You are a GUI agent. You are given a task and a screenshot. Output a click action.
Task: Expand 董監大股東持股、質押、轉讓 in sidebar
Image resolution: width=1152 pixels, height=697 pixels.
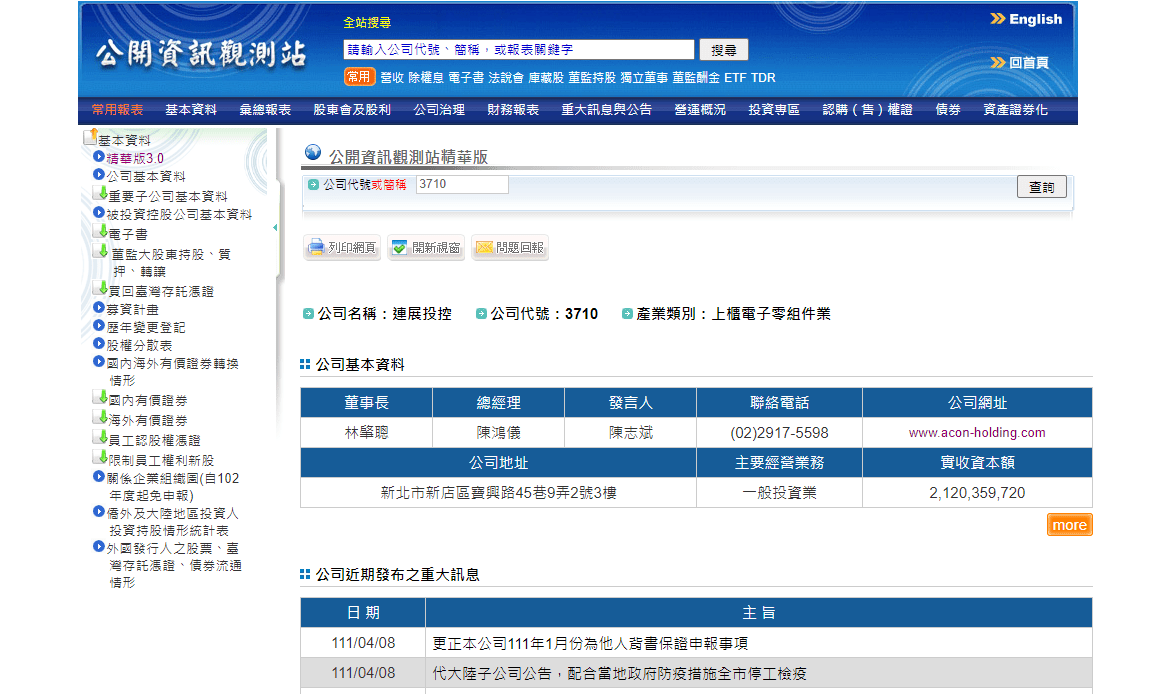pos(101,251)
